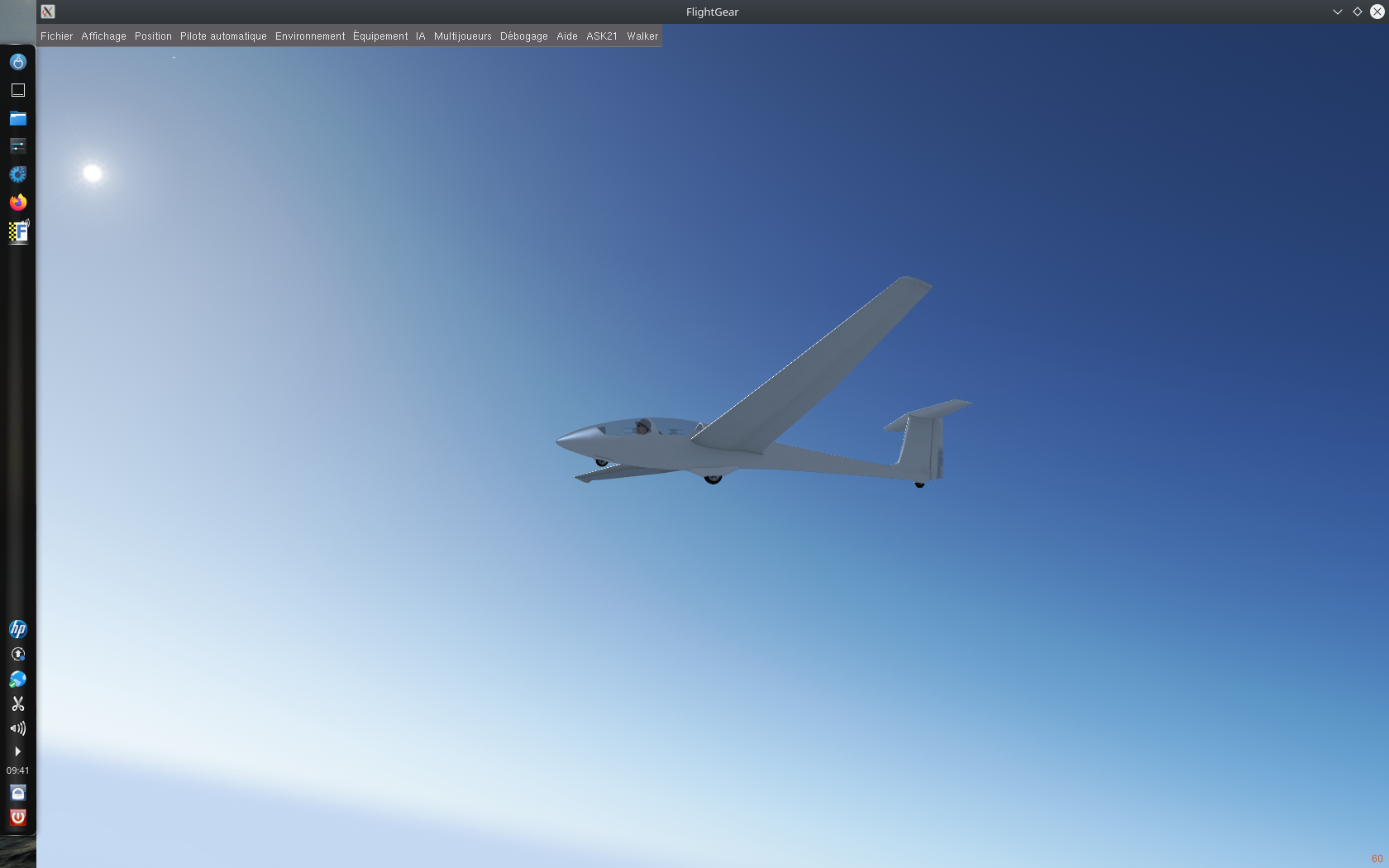Open the Environnement menu
1389x868 pixels.
310,36
